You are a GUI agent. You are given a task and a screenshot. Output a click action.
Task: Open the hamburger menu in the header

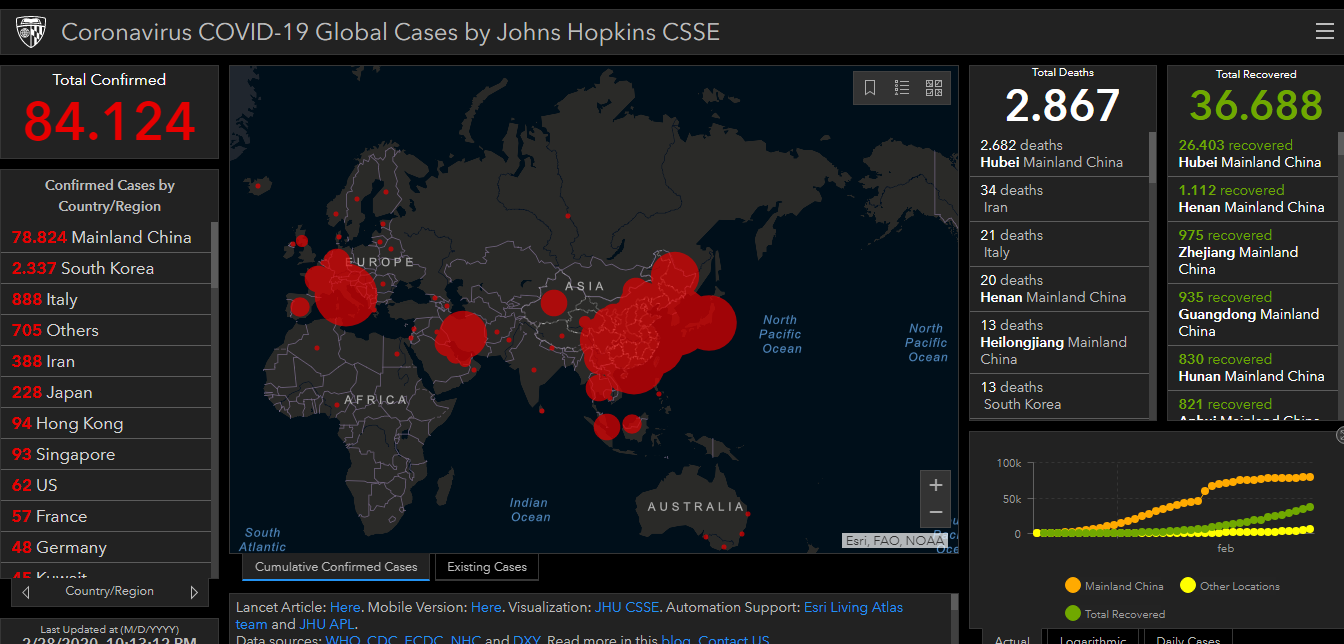pyautogui.click(x=1324, y=32)
